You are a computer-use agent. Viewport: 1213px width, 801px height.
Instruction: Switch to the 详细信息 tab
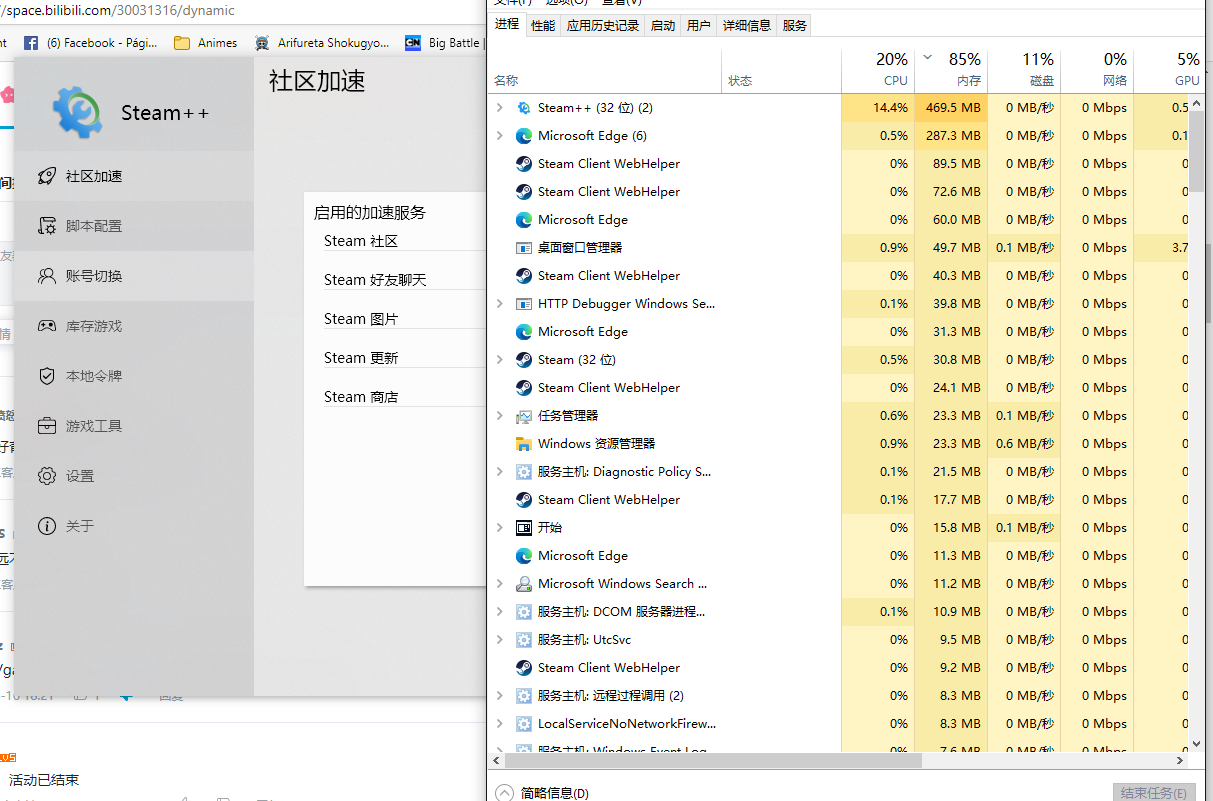tap(746, 25)
